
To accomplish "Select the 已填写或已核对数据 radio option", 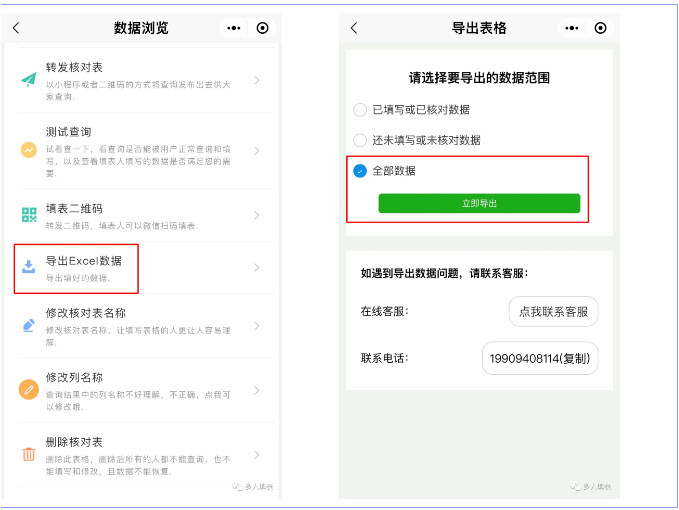I will (360, 110).
